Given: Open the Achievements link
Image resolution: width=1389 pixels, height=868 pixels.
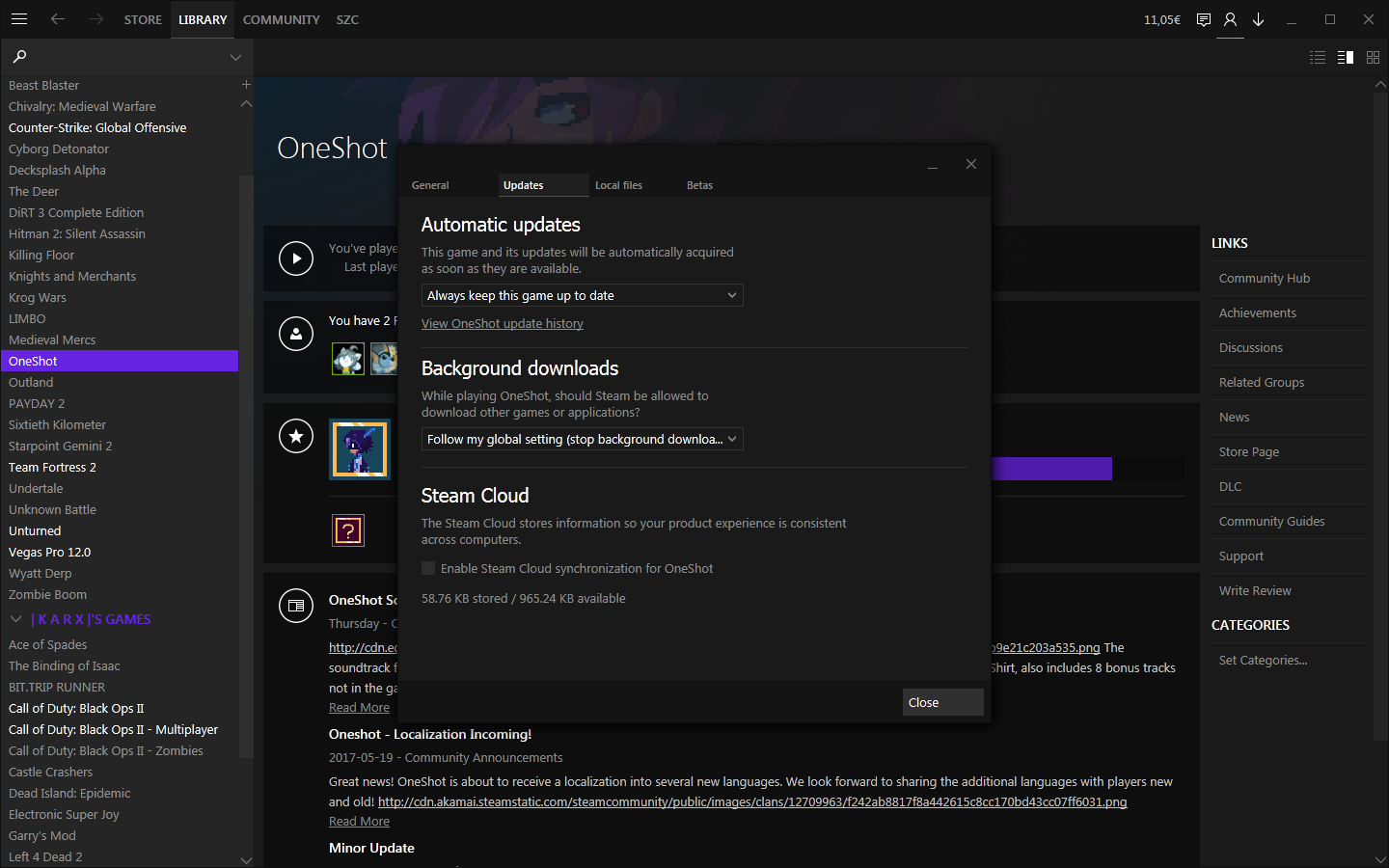Looking at the screenshot, I should pos(1258,312).
